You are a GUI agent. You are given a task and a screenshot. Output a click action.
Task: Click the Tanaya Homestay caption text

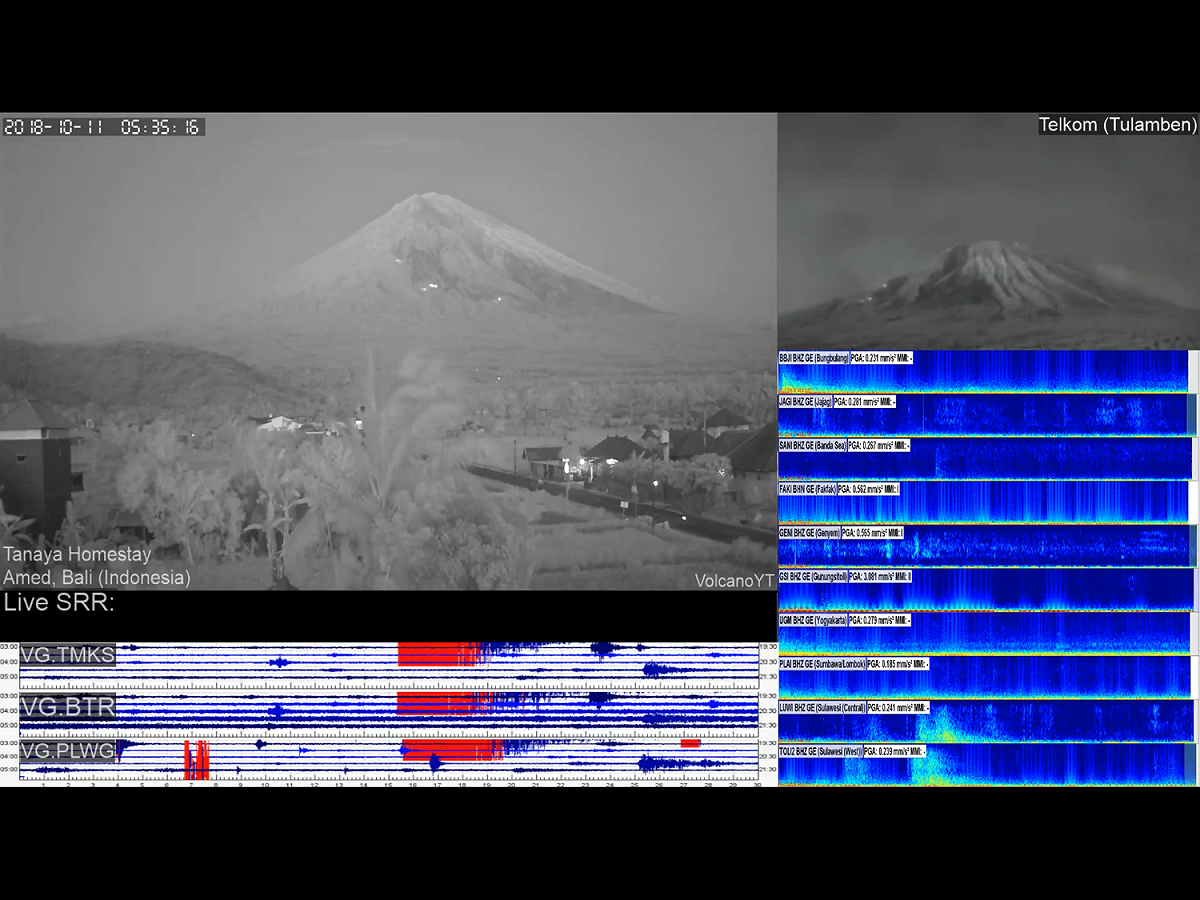click(77, 554)
